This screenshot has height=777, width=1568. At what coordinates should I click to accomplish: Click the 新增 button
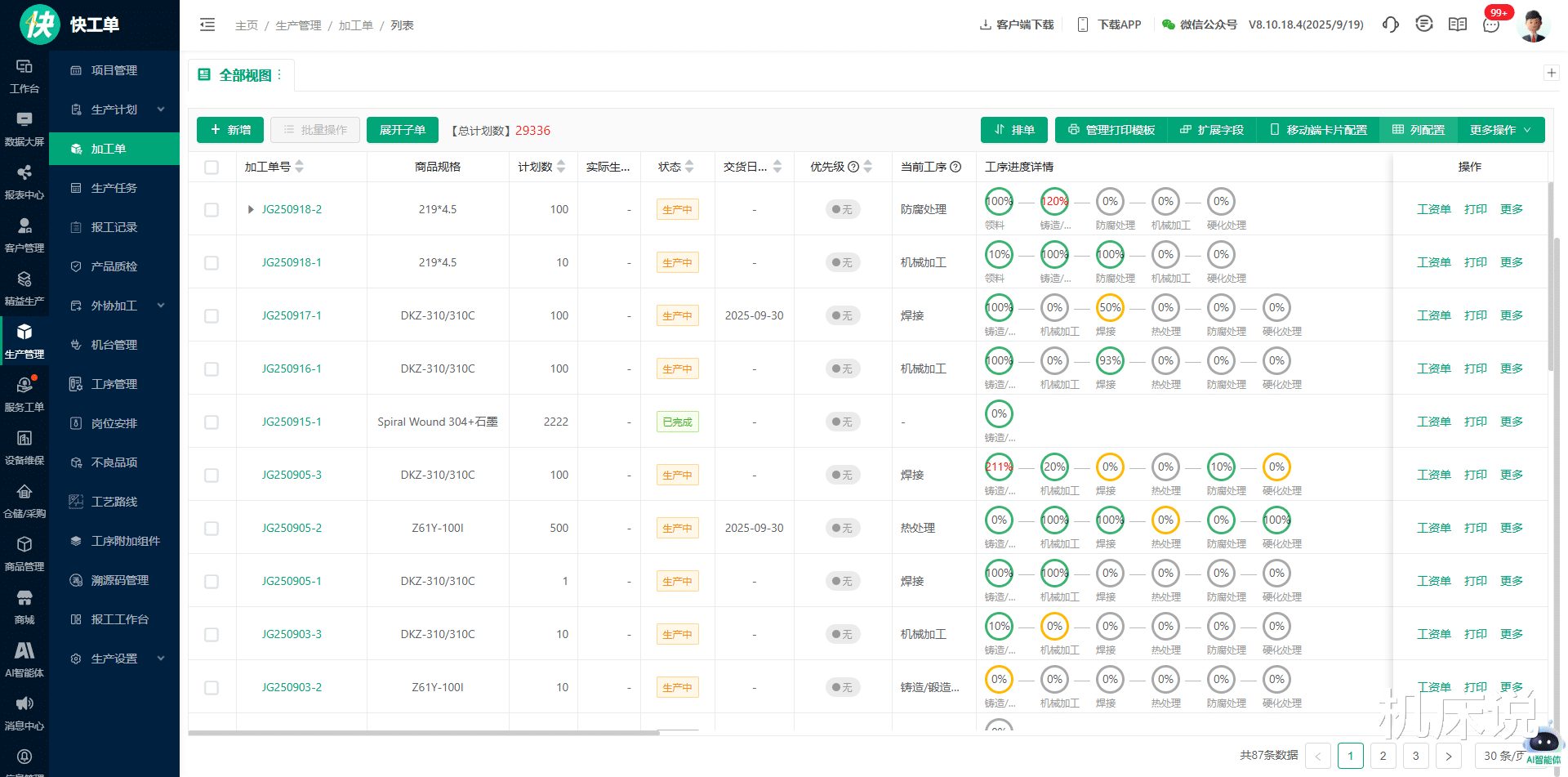230,130
